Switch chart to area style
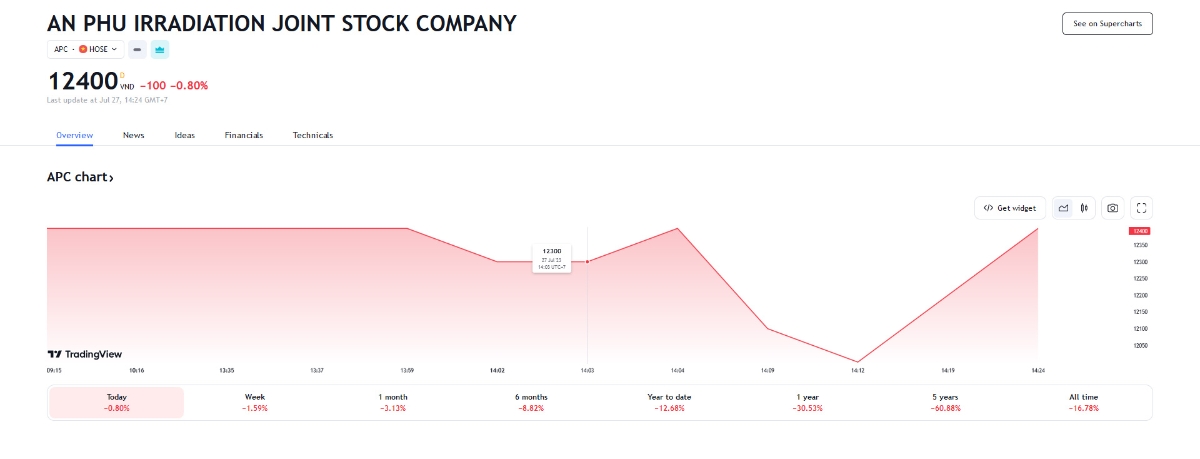1200x459 pixels. pos(1064,208)
